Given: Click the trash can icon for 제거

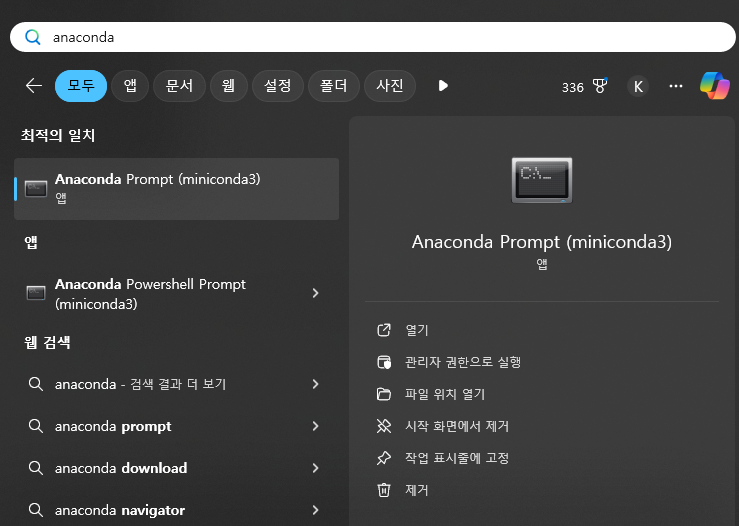Looking at the screenshot, I should [x=384, y=490].
